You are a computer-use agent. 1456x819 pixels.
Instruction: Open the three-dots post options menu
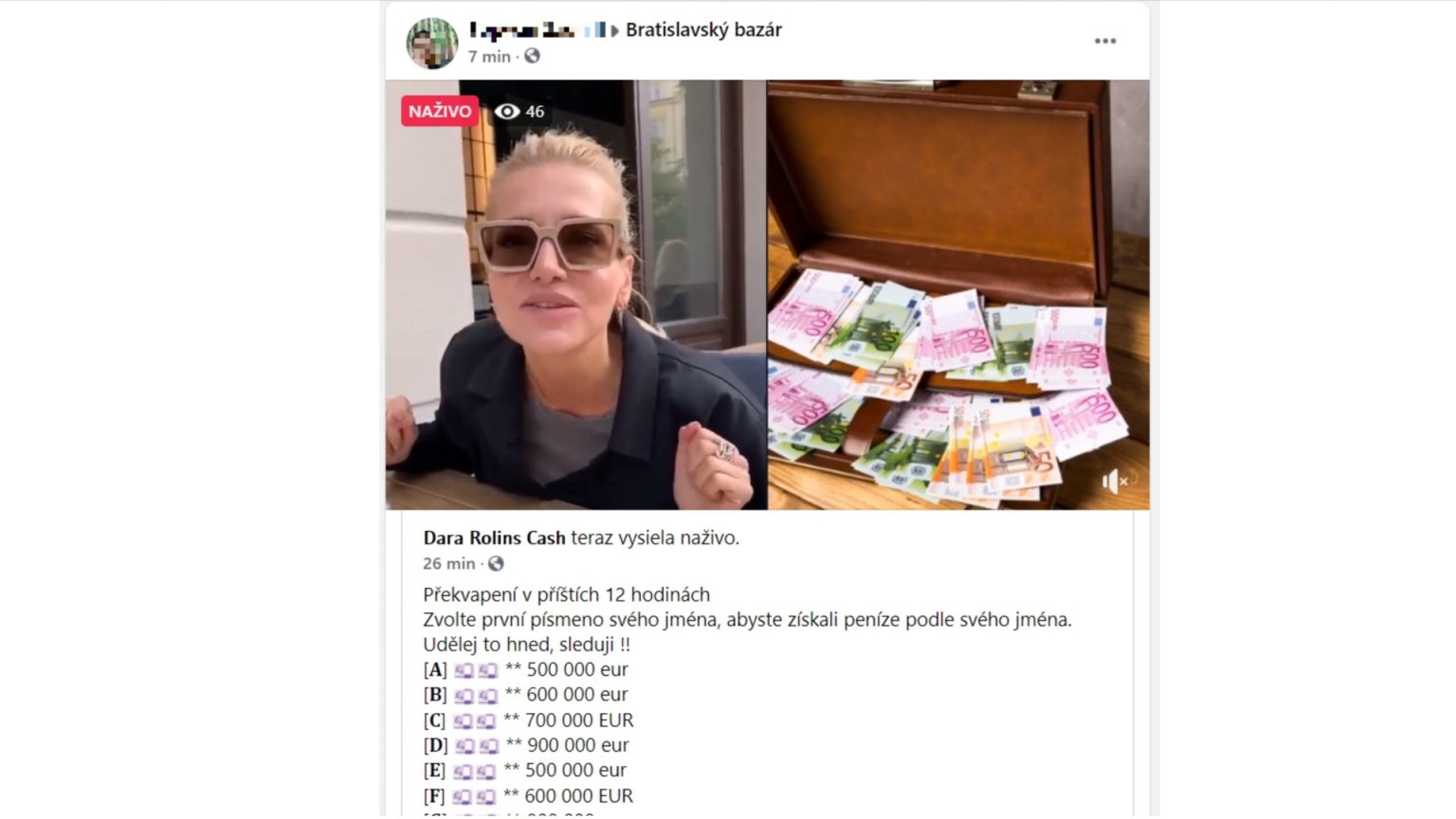1104,41
